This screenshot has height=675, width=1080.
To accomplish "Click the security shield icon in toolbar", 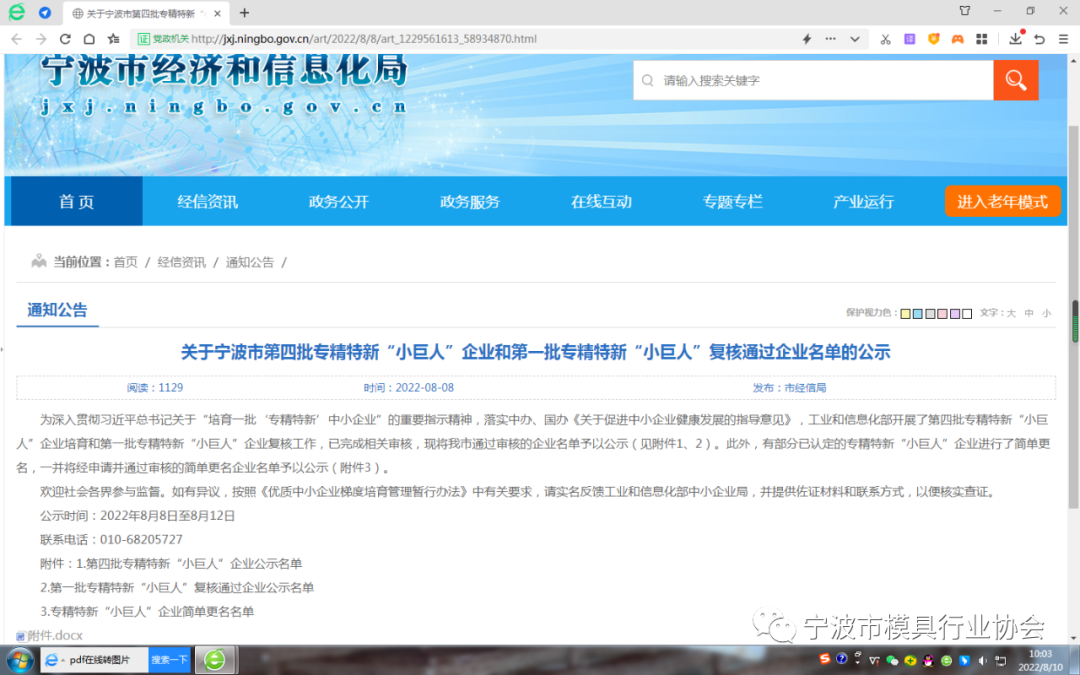I will pyautogui.click(x=933, y=38).
